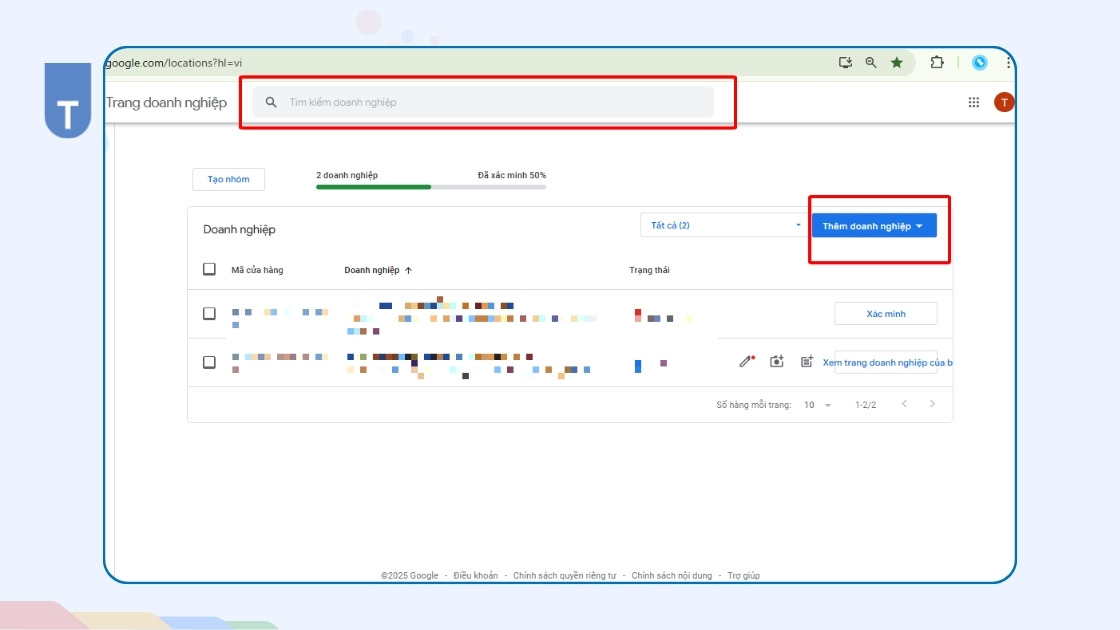The width and height of the screenshot is (1120, 630).
Task: Click the create post note icon
Action: (x=808, y=361)
